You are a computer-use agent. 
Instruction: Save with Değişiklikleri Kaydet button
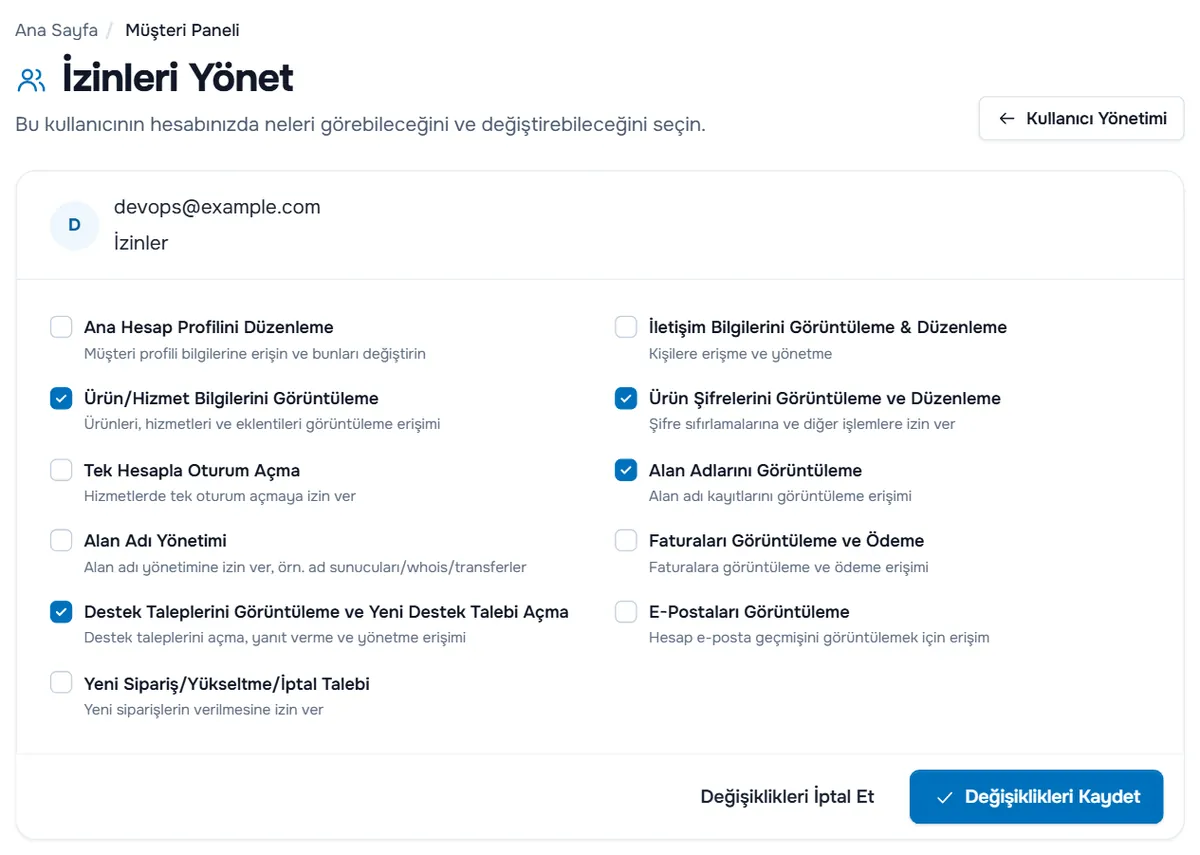click(x=1036, y=797)
